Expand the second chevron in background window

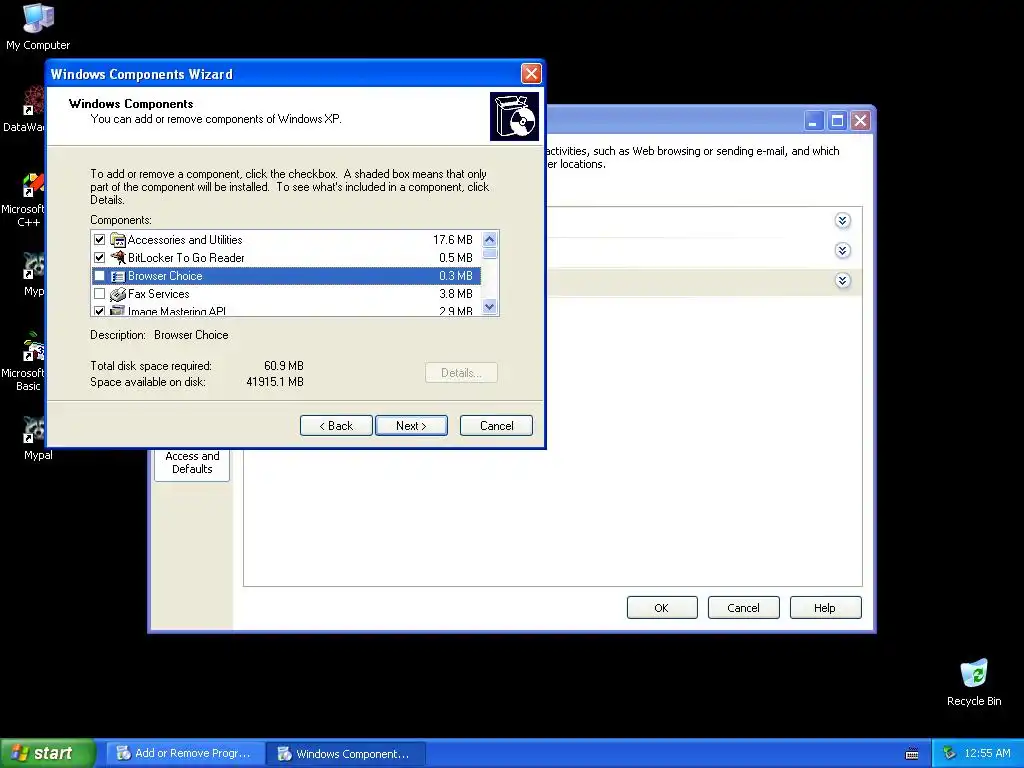click(842, 251)
